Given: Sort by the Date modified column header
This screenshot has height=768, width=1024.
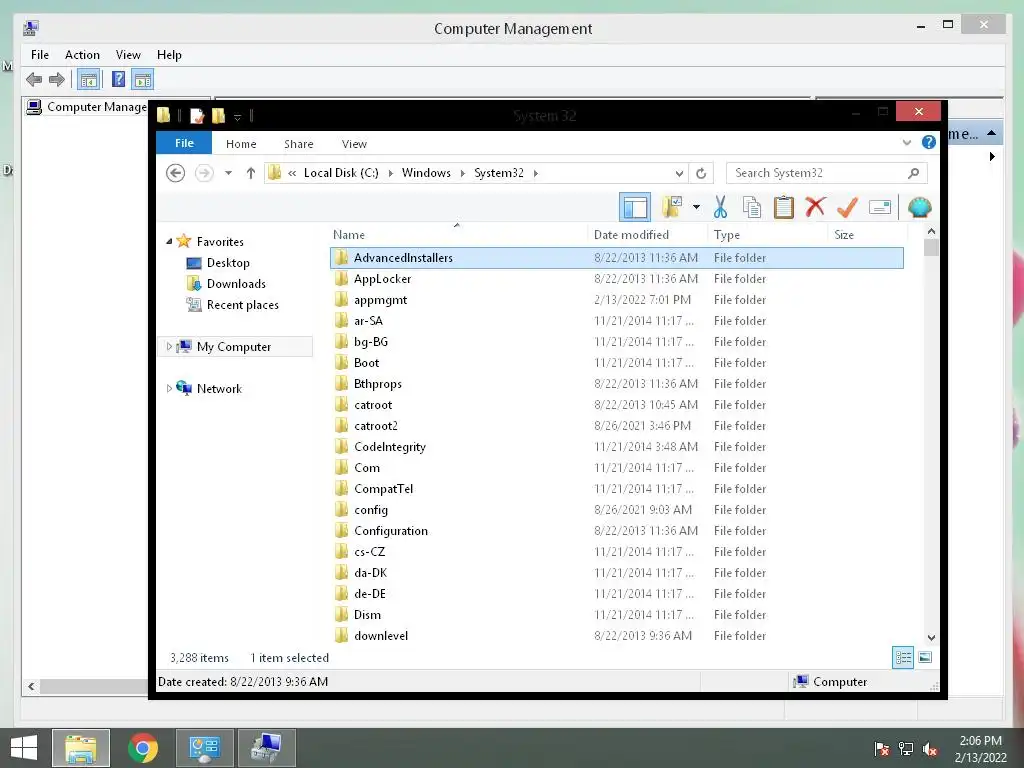Looking at the screenshot, I should pos(647,234).
